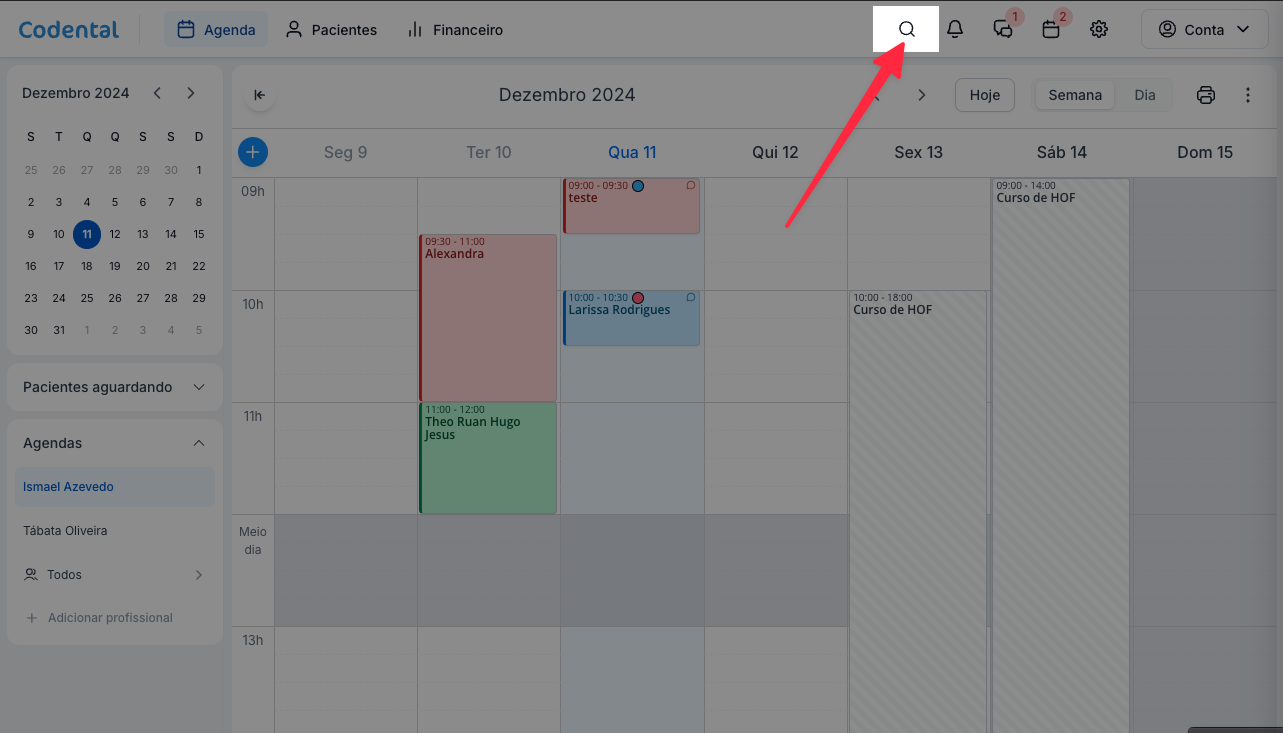Open the calendar alerts icon in header
This screenshot has width=1283, height=733.
click(1051, 29)
